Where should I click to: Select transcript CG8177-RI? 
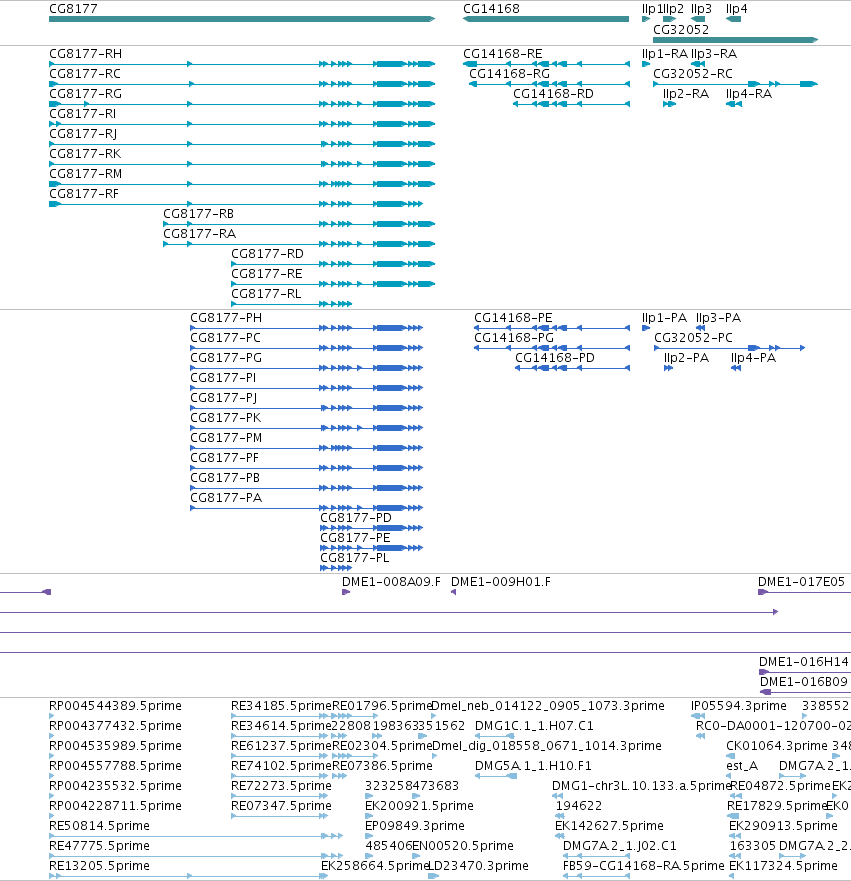[242, 124]
